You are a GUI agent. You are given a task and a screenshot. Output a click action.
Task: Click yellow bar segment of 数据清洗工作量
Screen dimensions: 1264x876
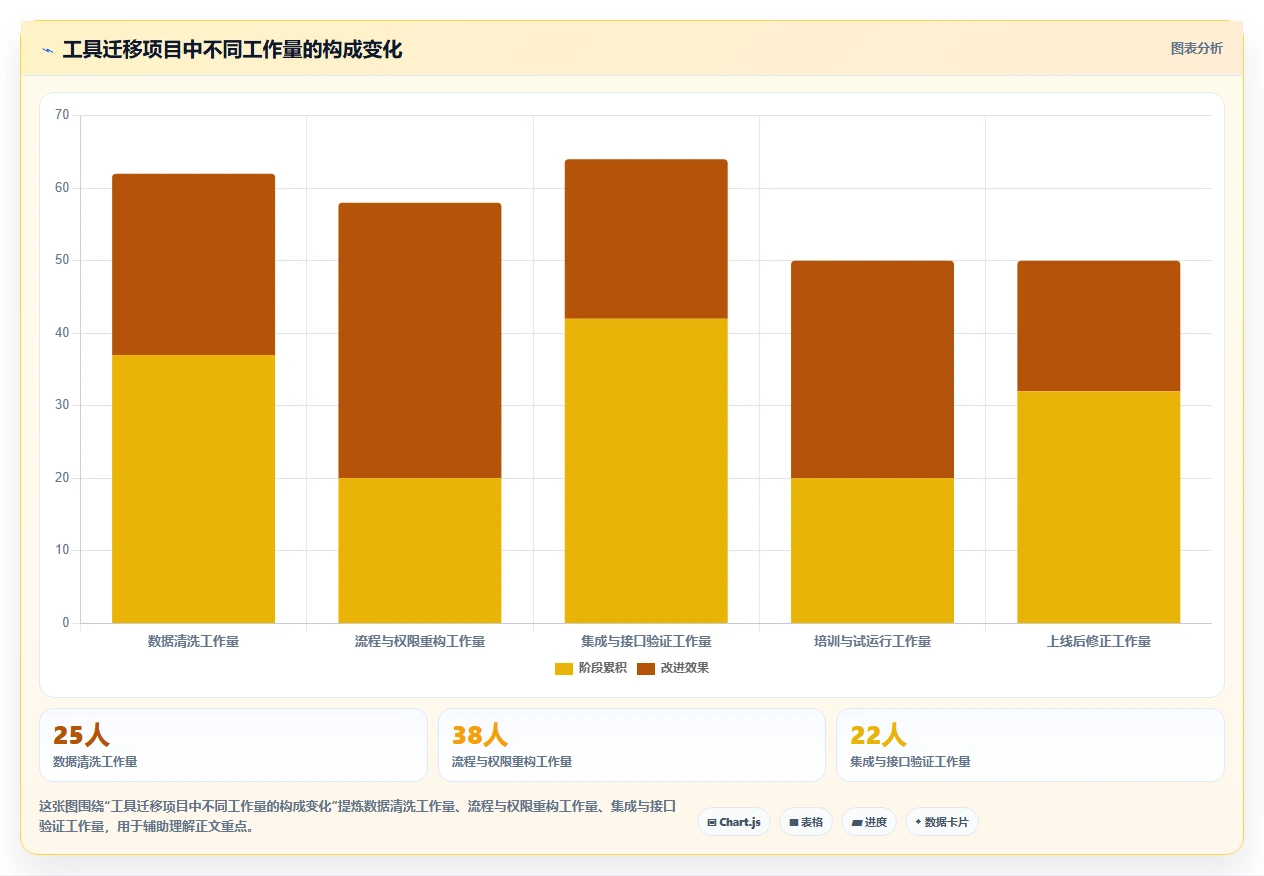[x=193, y=489]
